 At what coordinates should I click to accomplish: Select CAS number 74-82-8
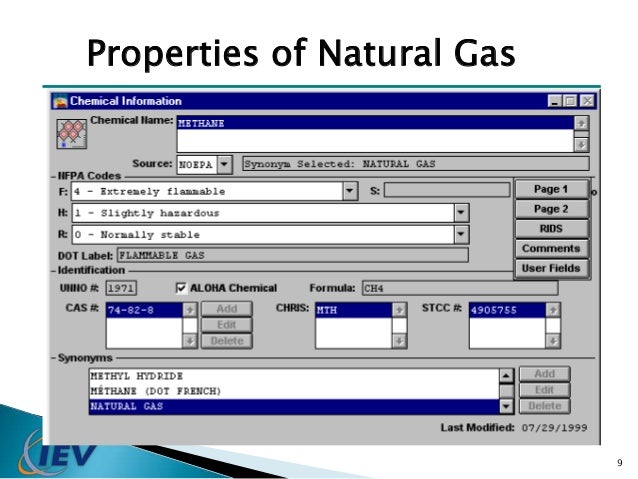pyautogui.click(x=144, y=310)
